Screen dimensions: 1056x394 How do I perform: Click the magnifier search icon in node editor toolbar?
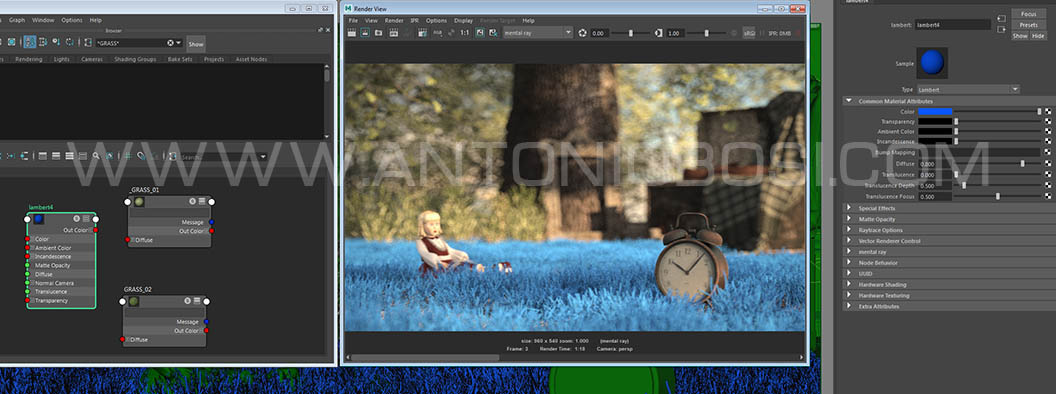[96, 156]
